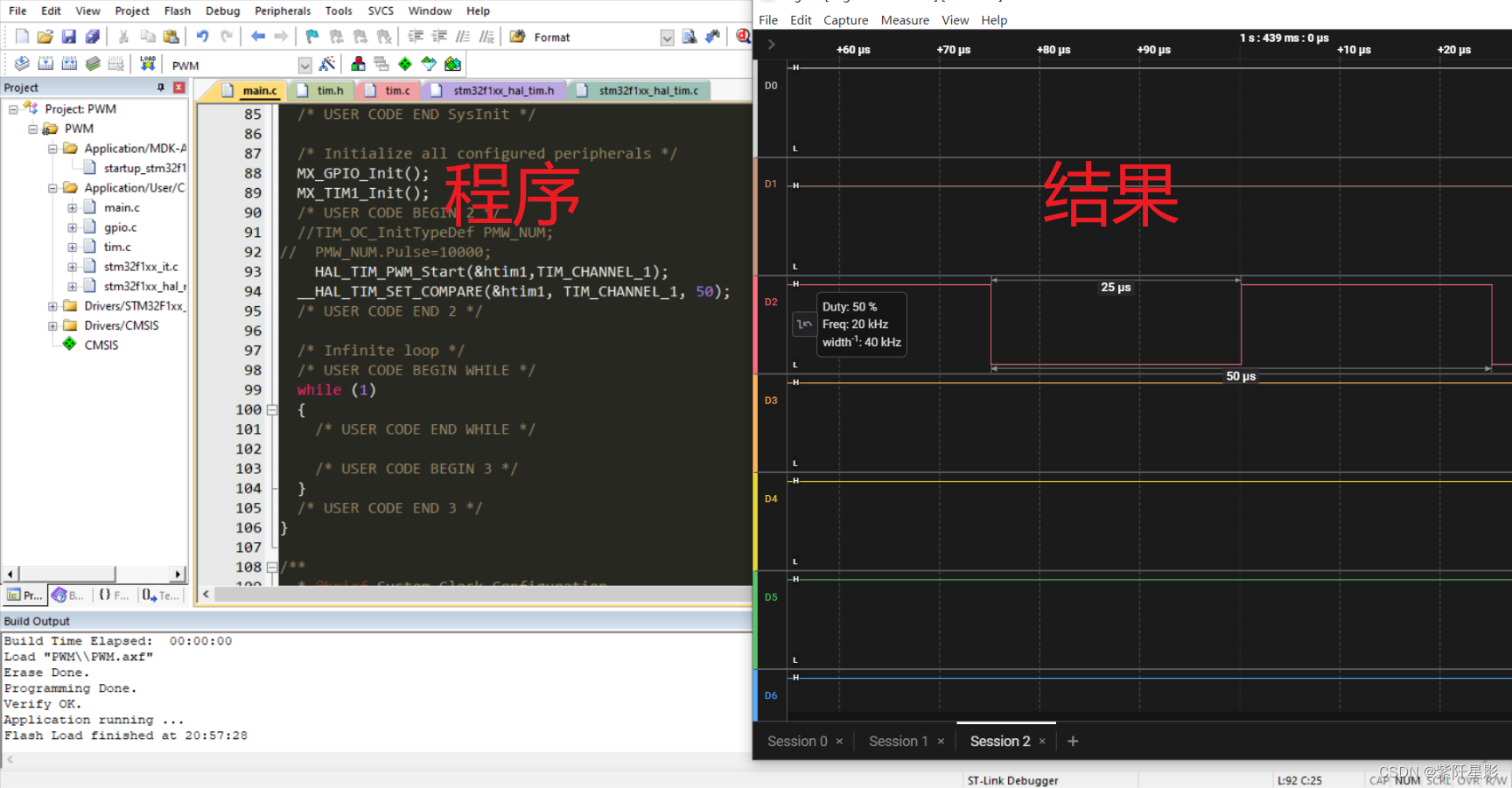Expand the Drivers/STM32F1xx folder
This screenshot has width=1512, height=788.
pyautogui.click(x=52, y=305)
